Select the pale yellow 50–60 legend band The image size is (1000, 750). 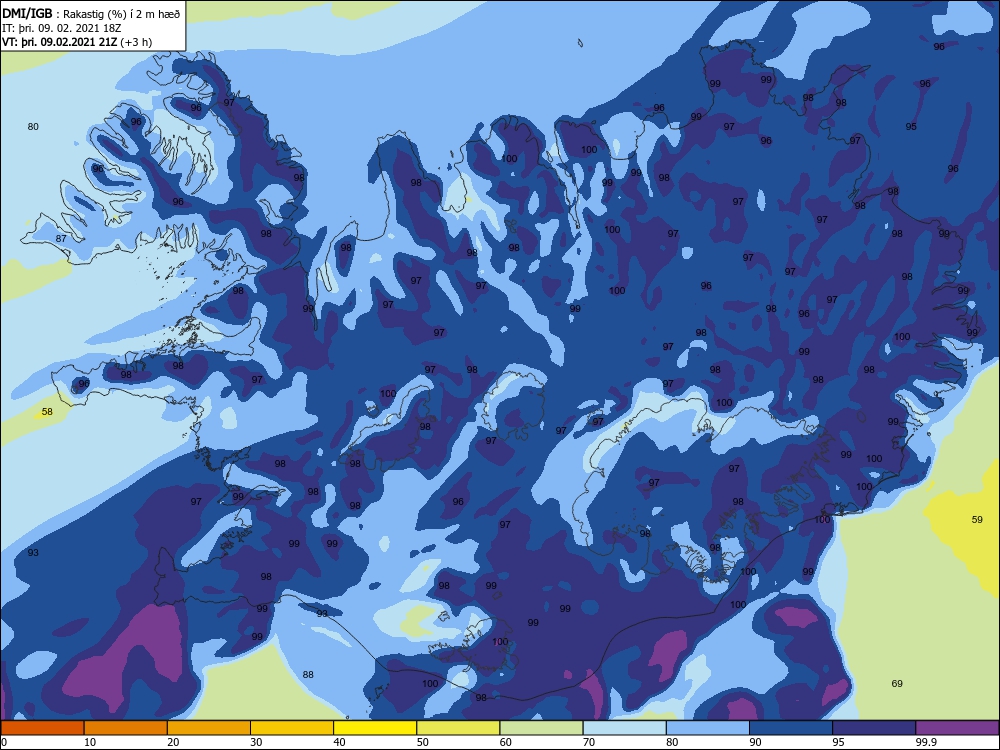(458, 728)
